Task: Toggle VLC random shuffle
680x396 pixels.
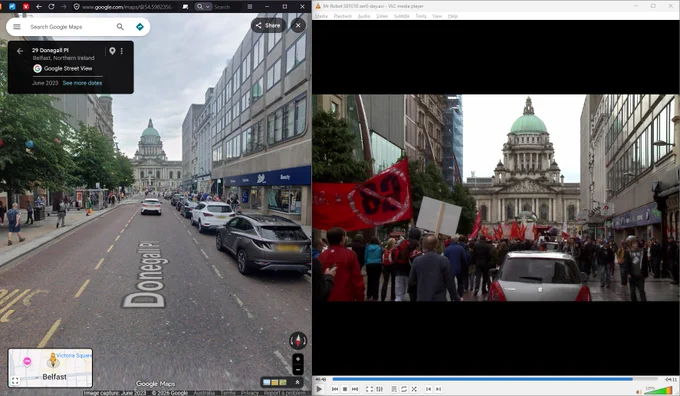Action: 414,389
